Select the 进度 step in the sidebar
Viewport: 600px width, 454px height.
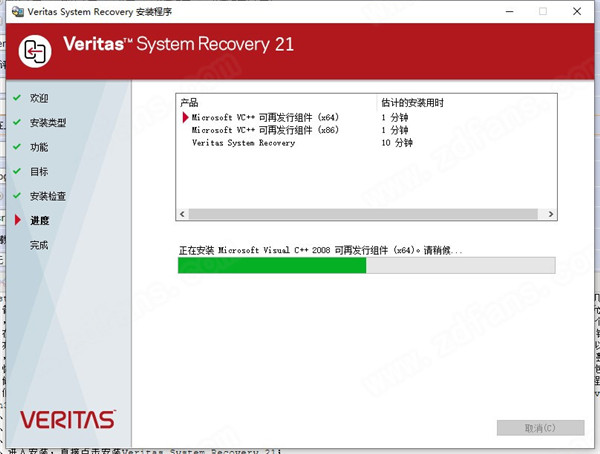(x=40, y=220)
